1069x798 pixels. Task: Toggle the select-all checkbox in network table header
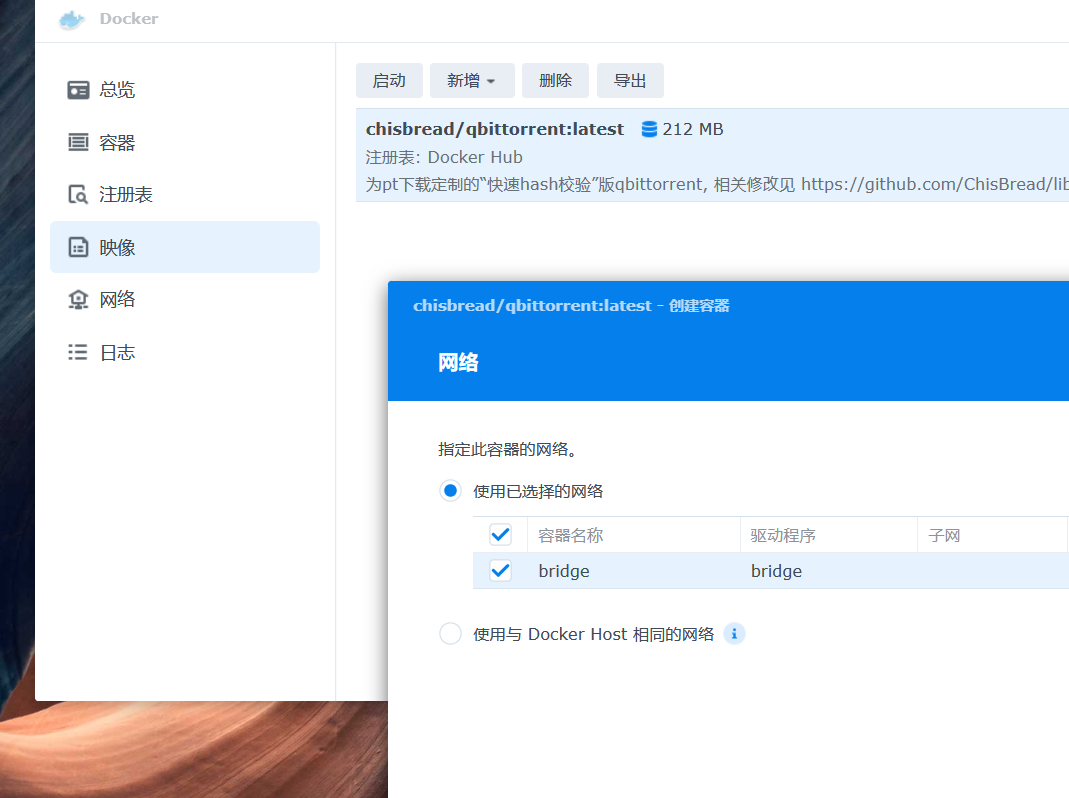point(500,535)
